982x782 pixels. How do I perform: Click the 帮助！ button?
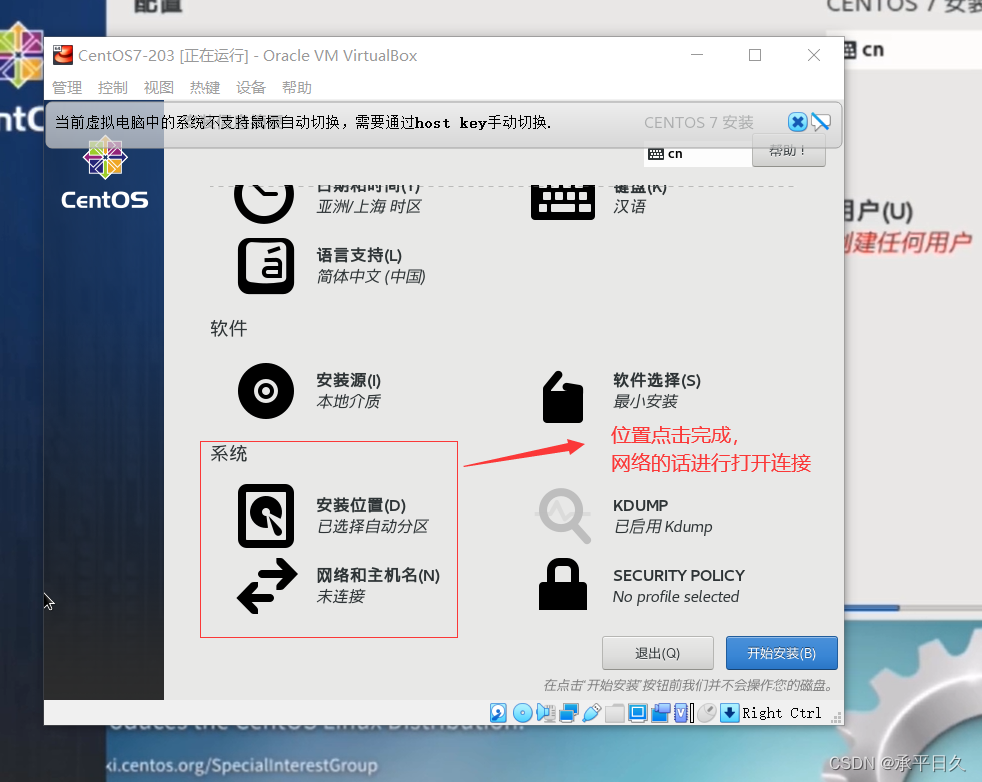(x=788, y=152)
